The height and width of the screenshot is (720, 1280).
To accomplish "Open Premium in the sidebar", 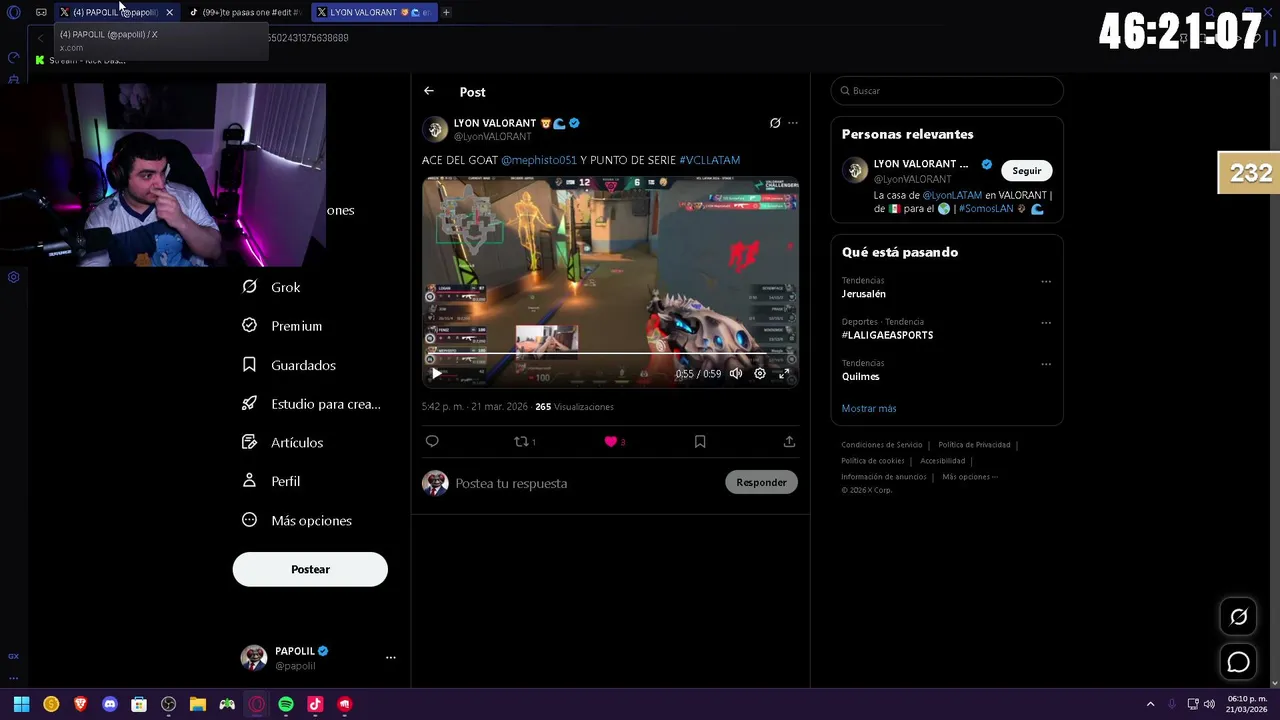I will [x=282, y=326].
